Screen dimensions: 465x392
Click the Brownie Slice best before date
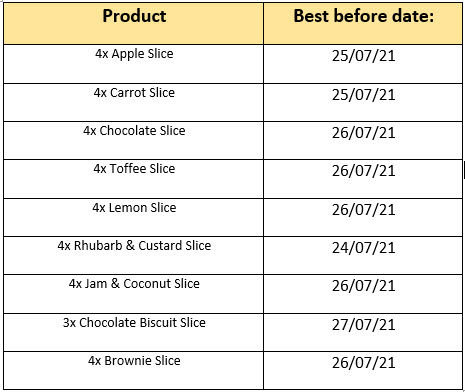[363, 362]
